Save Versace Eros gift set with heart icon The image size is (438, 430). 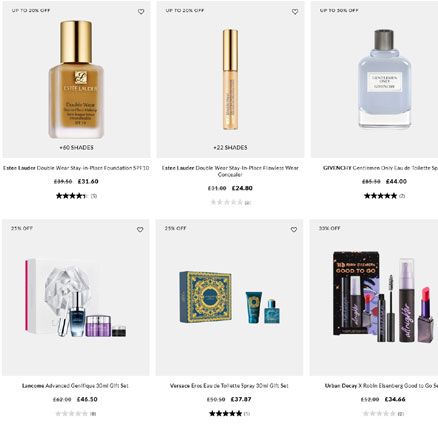pyautogui.click(x=294, y=230)
